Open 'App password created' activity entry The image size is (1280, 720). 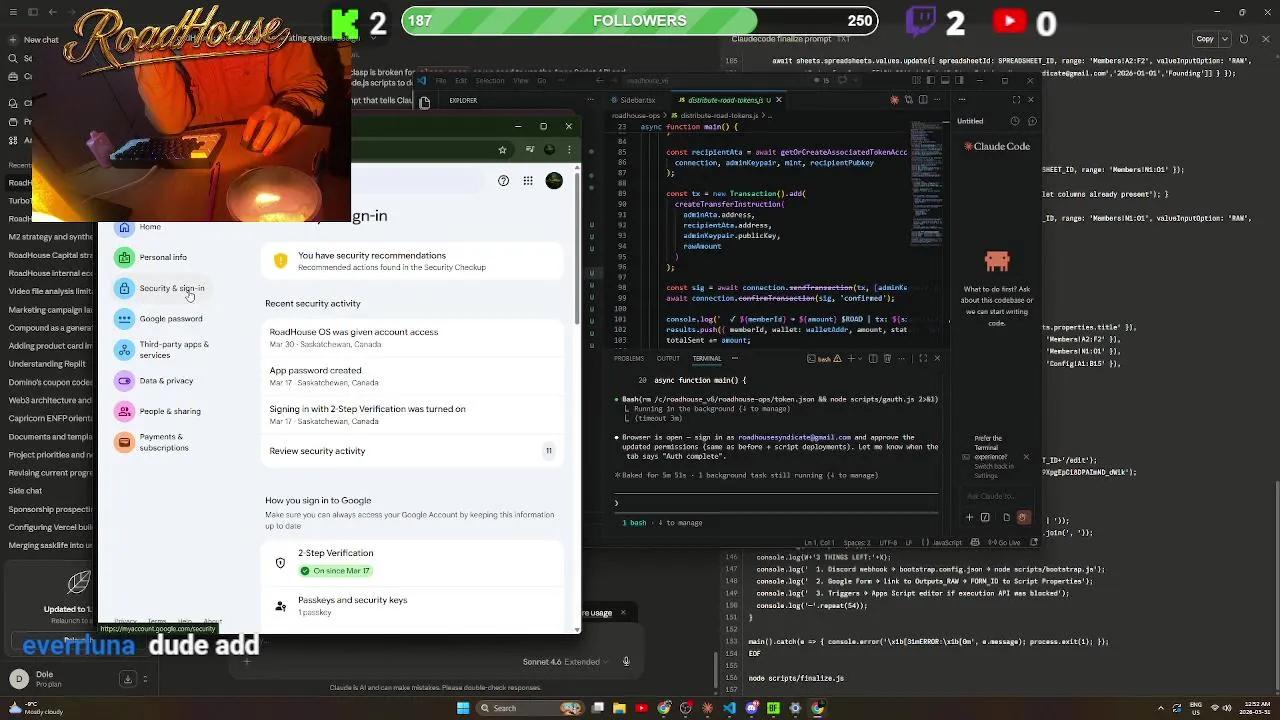[x=413, y=376]
